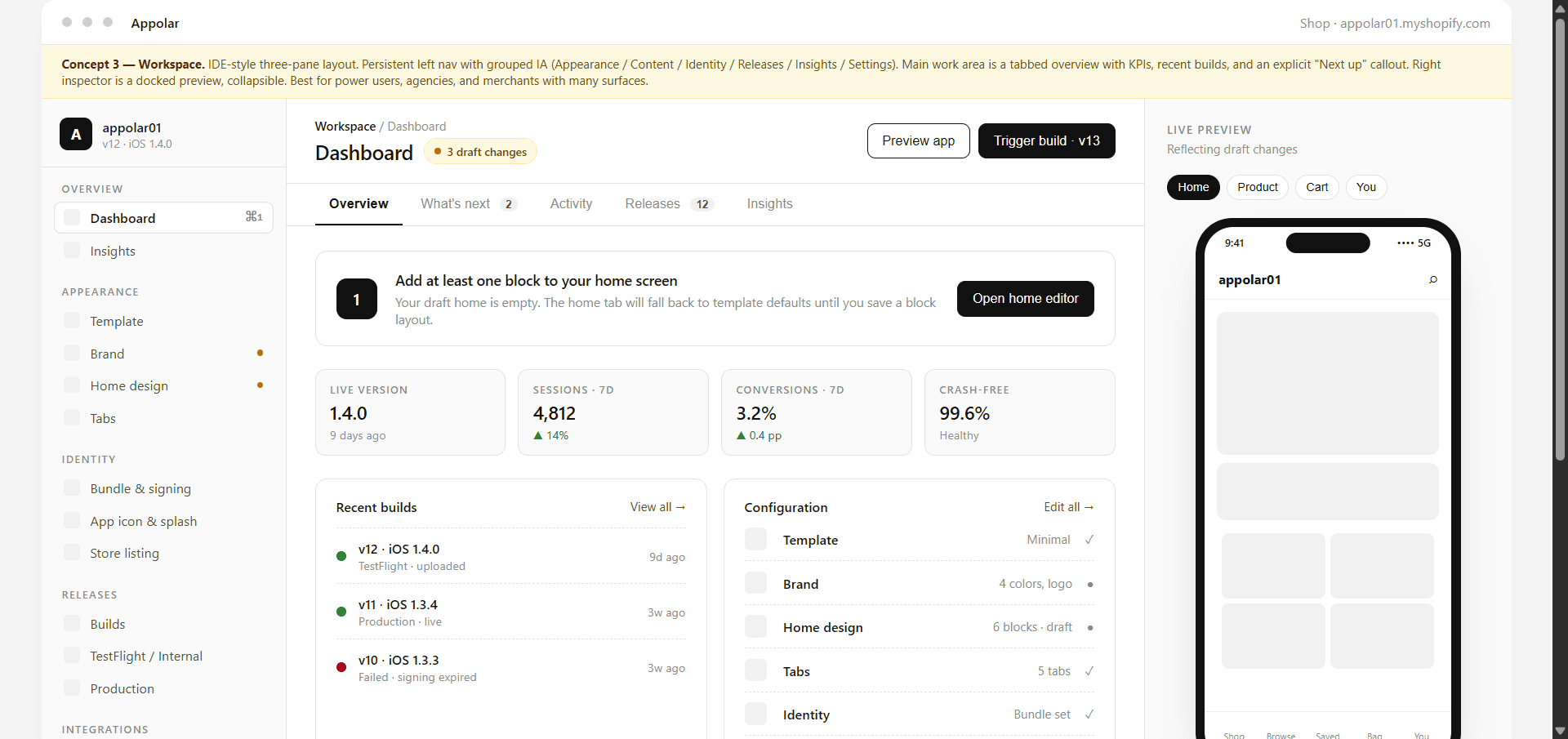Open the Releases tab

click(x=669, y=203)
